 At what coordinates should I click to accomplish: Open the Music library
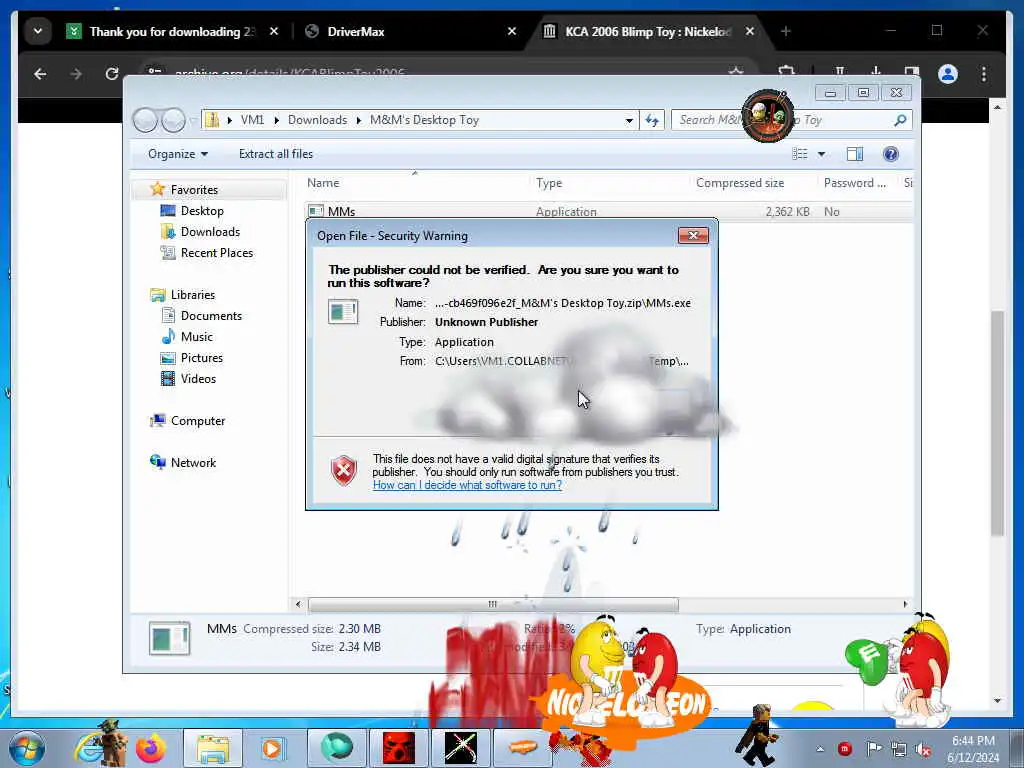(x=197, y=337)
